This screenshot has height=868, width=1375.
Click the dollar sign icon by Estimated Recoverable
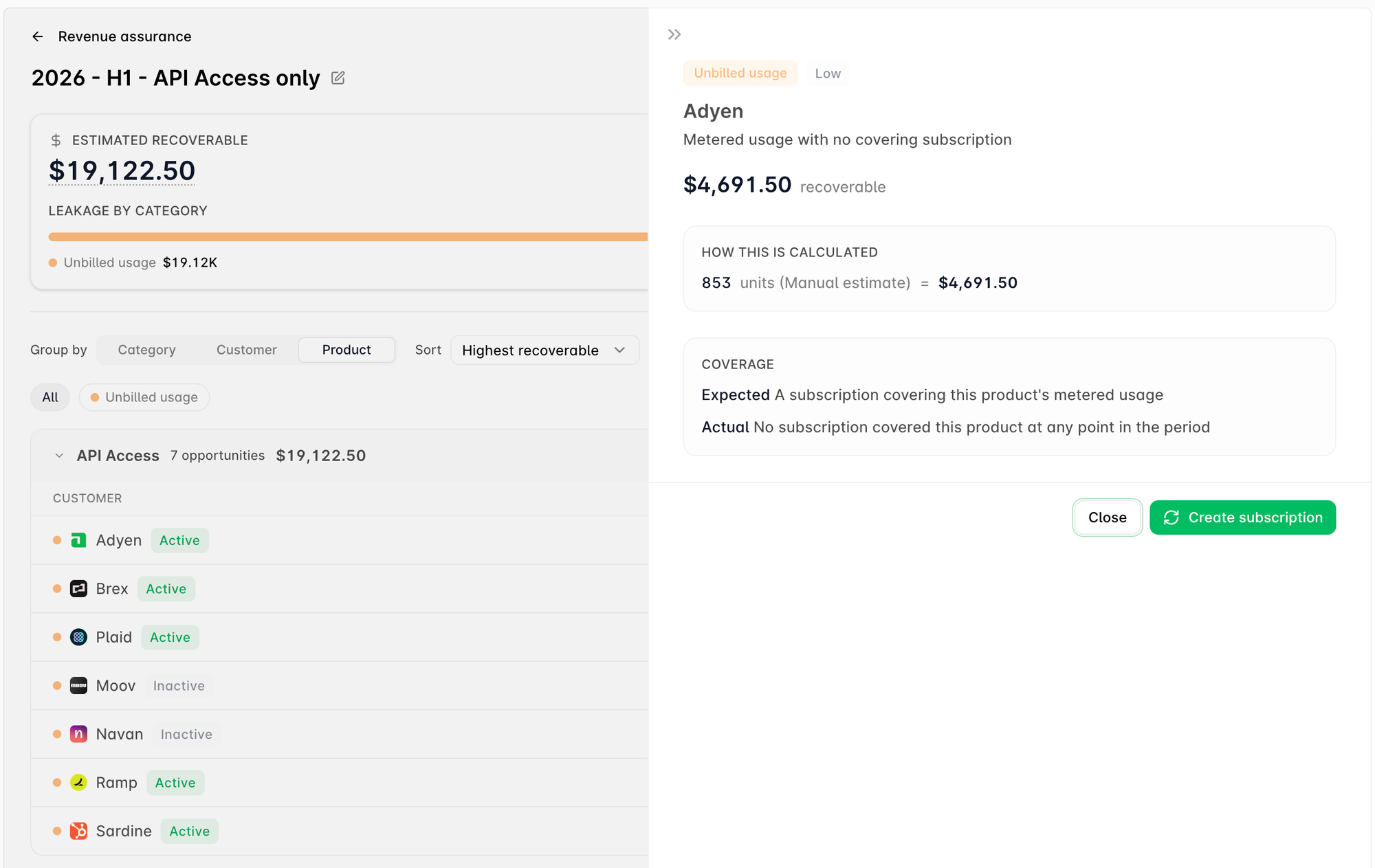point(56,141)
